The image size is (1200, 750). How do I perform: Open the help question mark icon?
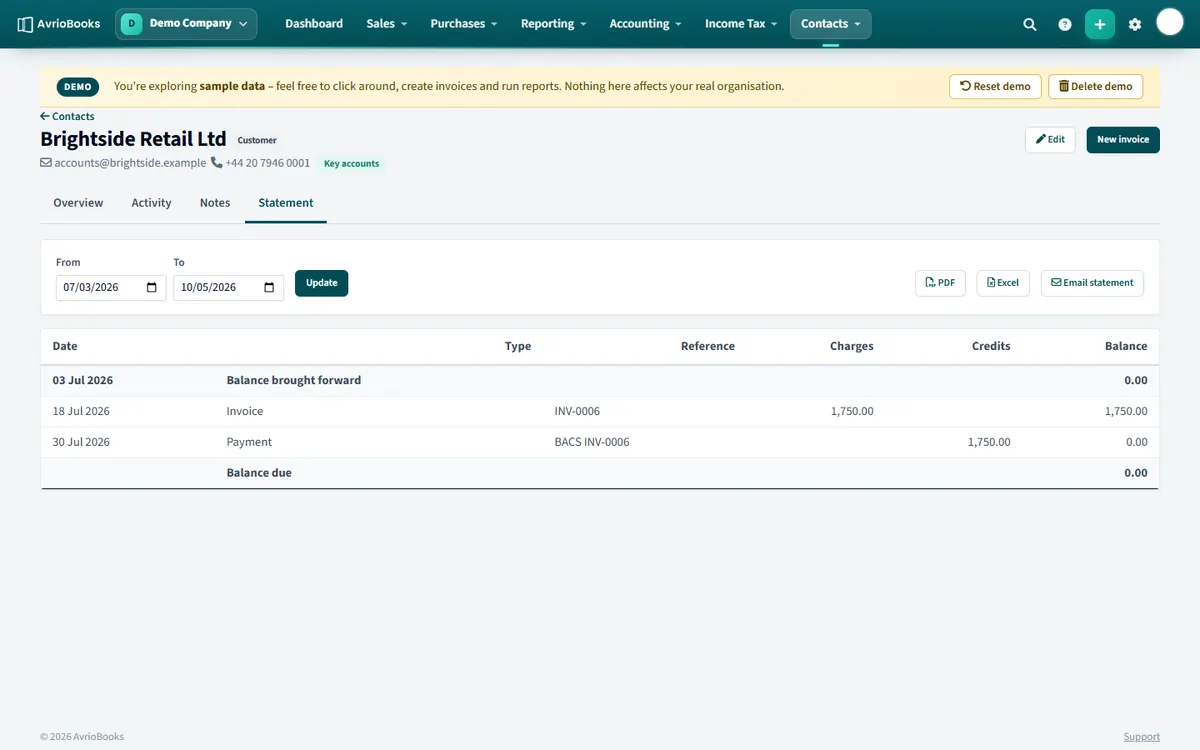(1065, 24)
